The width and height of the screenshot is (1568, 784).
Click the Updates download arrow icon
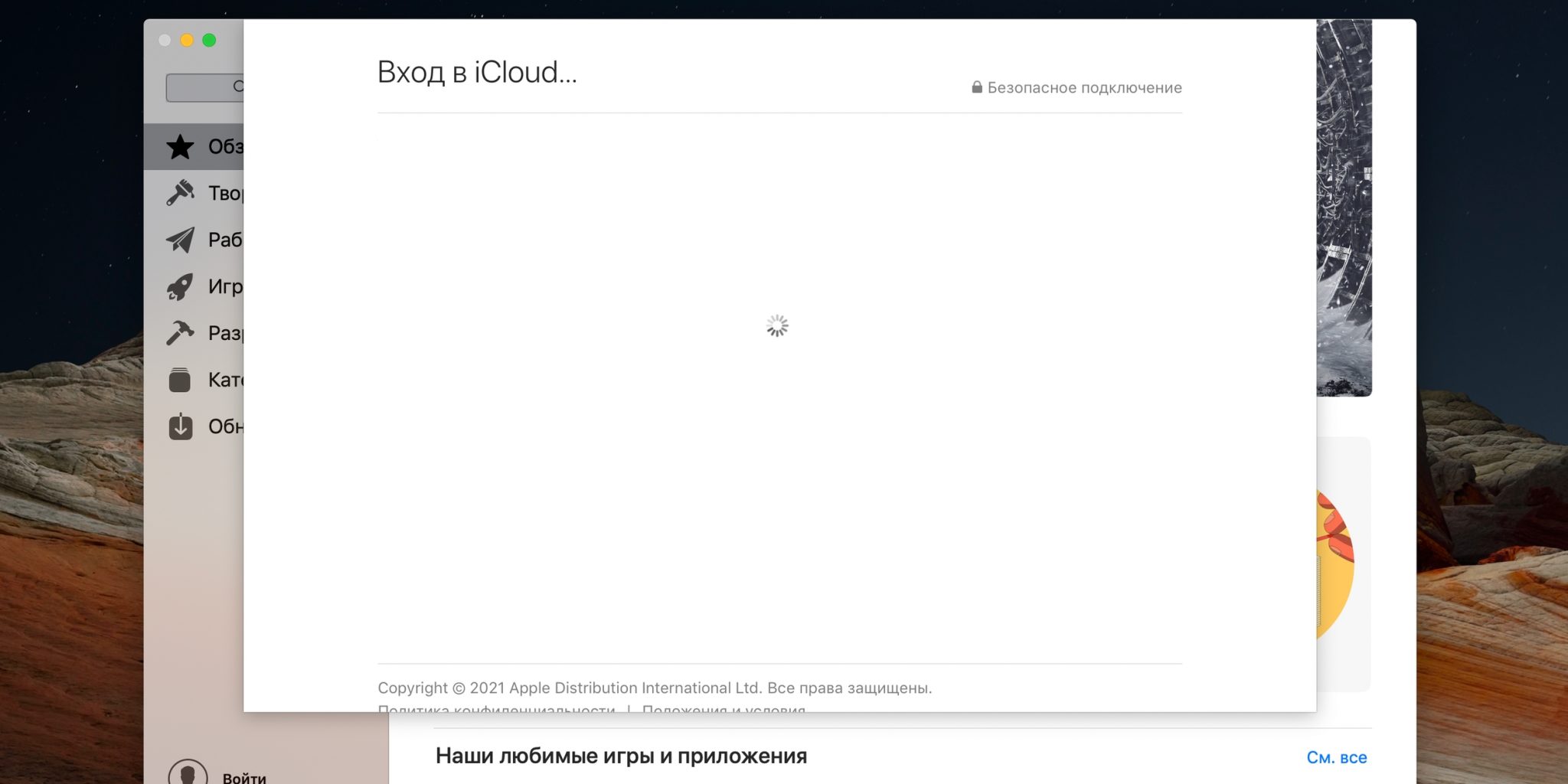tap(180, 426)
